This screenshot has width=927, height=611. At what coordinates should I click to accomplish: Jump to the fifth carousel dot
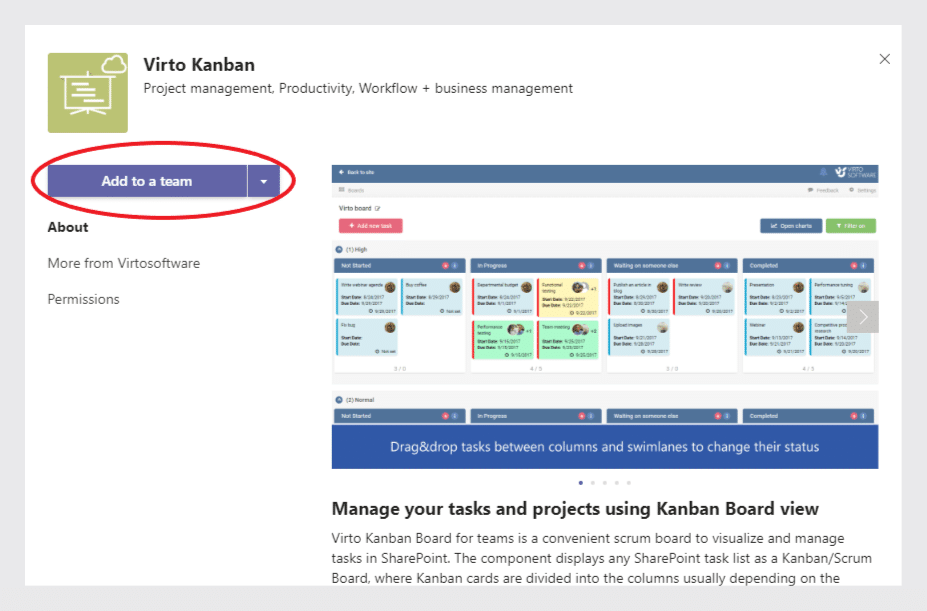629,483
